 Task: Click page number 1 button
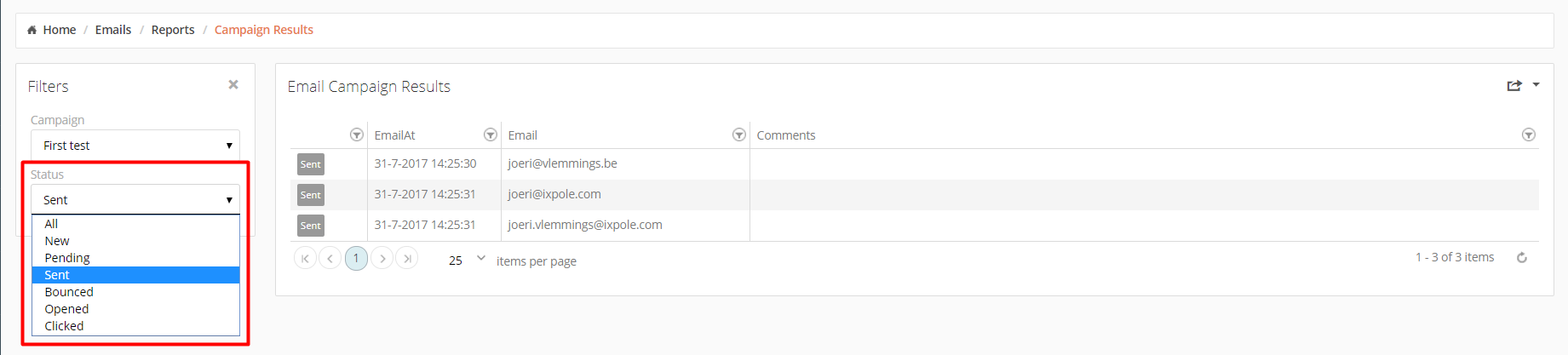(356, 258)
